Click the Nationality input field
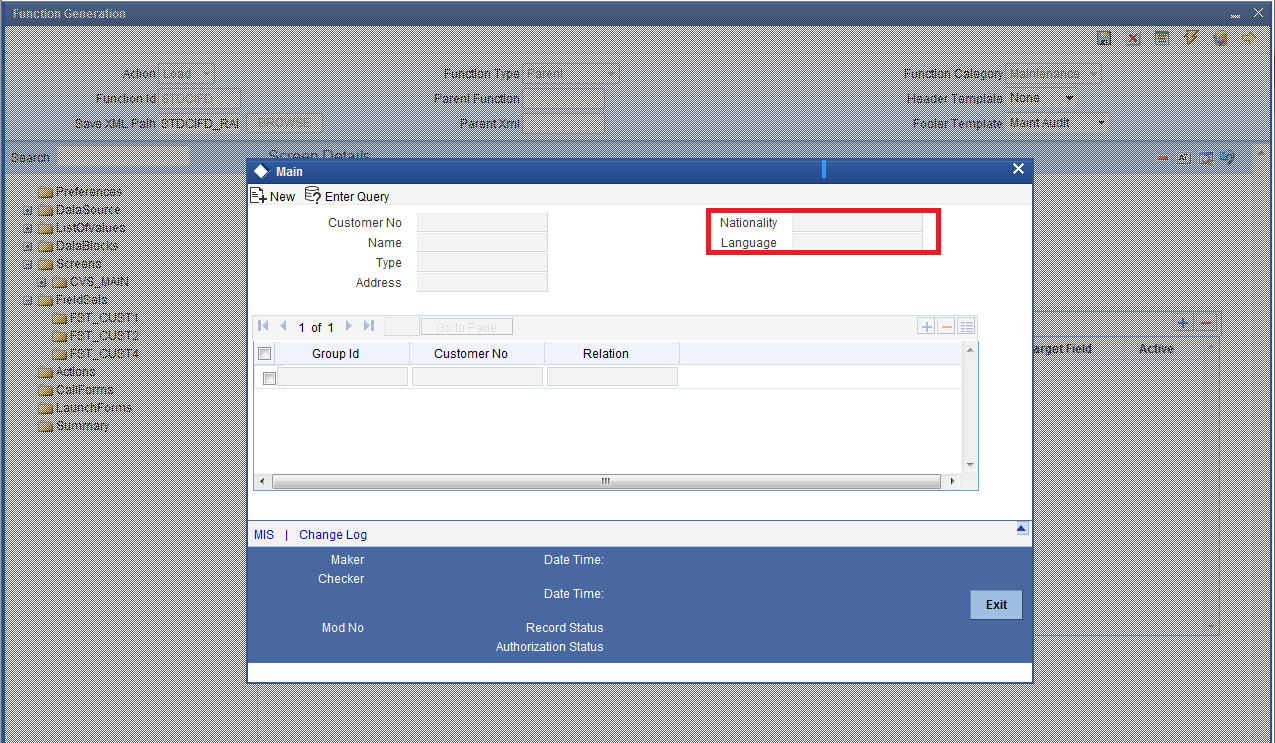 click(x=857, y=223)
